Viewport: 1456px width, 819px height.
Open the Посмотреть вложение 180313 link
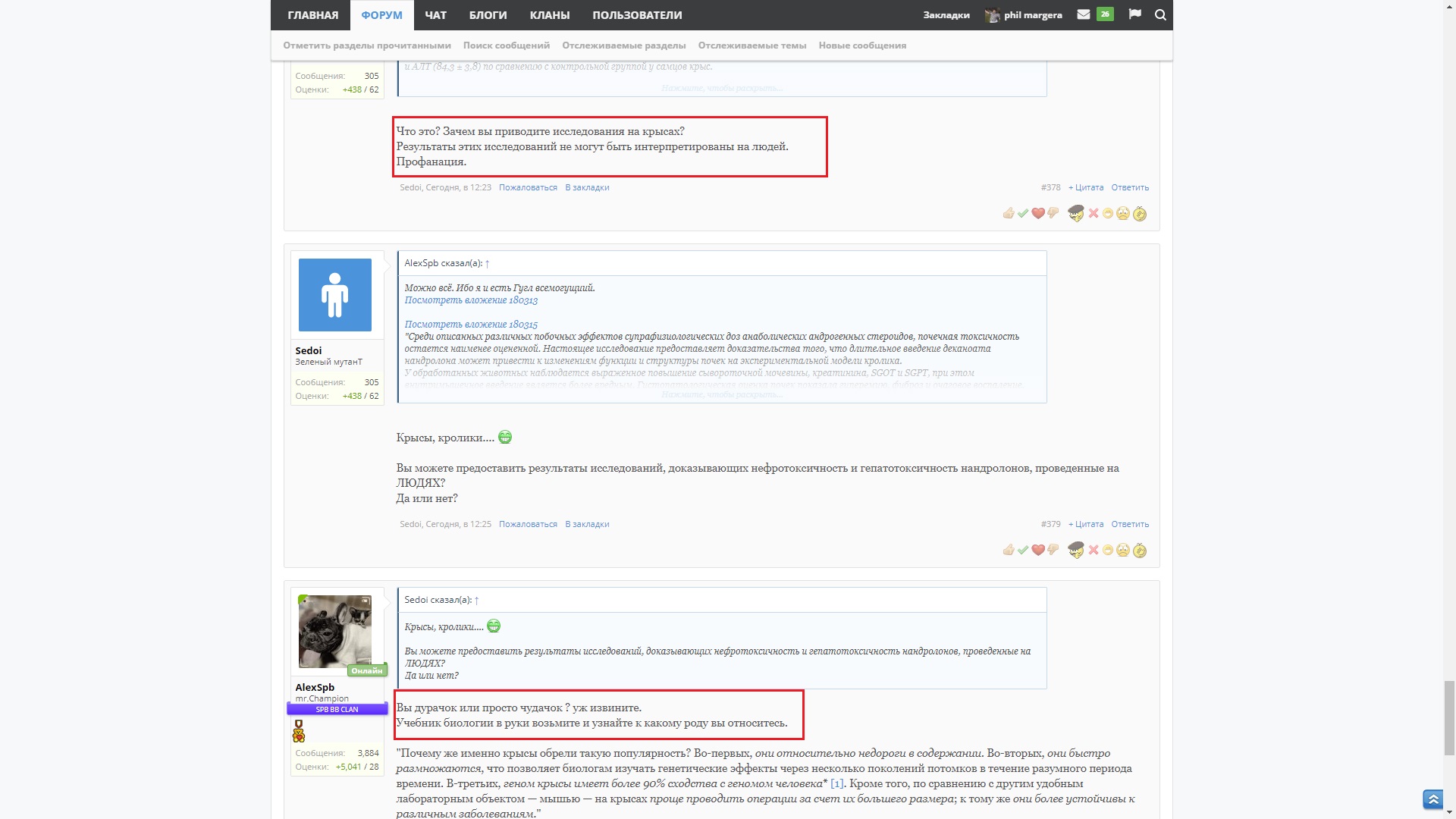pyautogui.click(x=470, y=300)
